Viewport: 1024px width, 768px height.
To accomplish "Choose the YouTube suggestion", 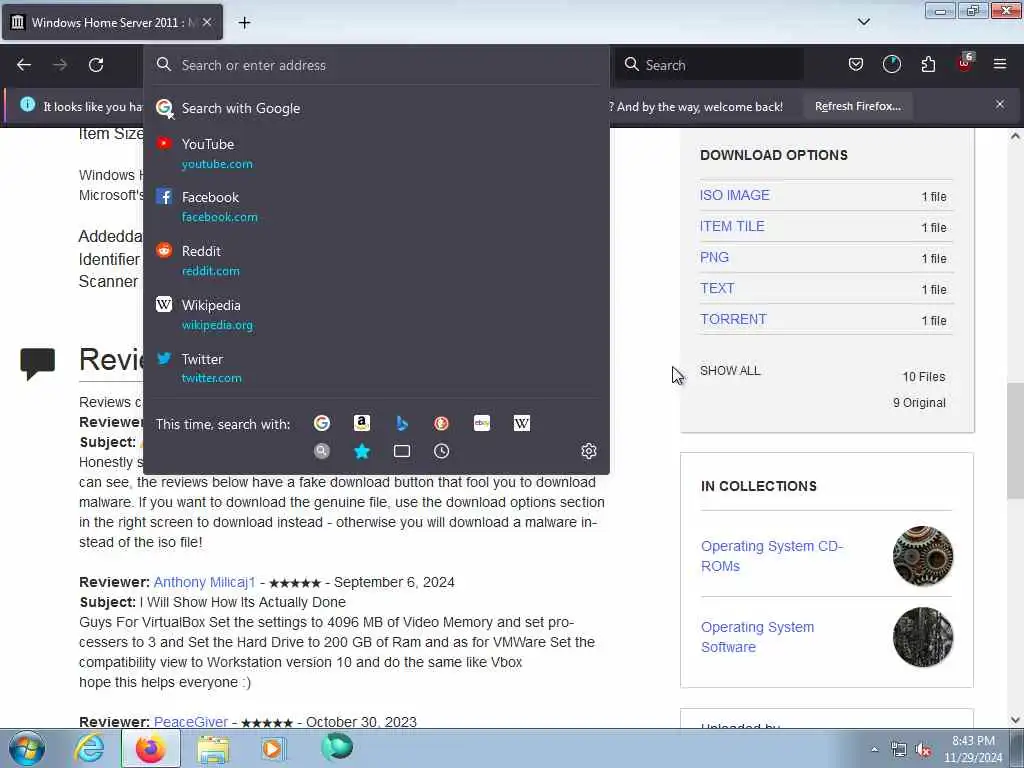I will [376, 153].
